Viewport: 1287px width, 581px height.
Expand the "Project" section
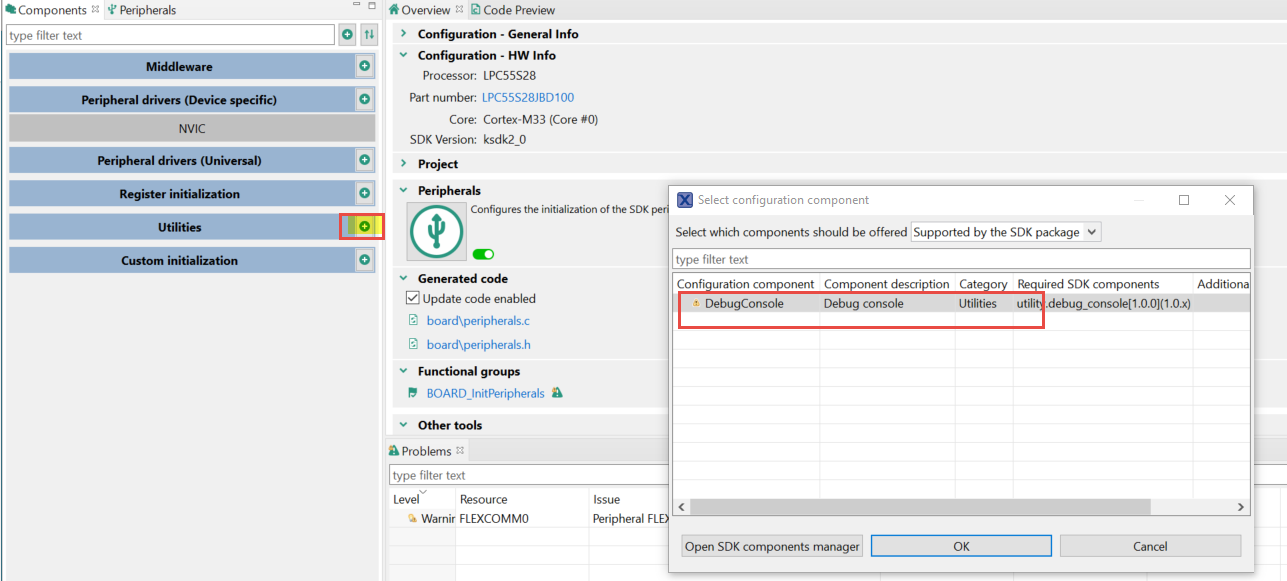tap(403, 163)
